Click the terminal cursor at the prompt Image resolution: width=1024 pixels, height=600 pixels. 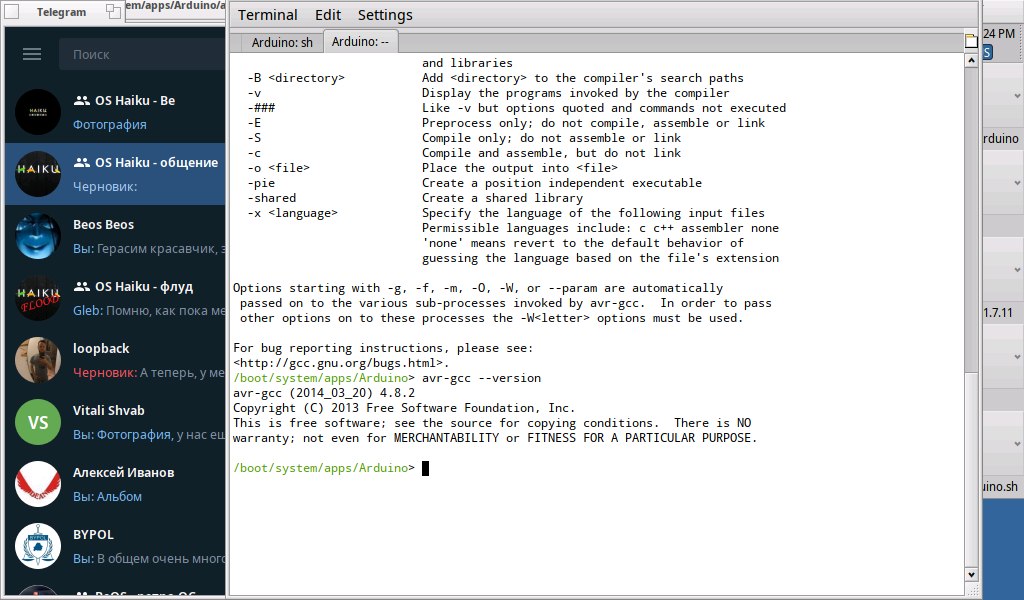pos(425,468)
